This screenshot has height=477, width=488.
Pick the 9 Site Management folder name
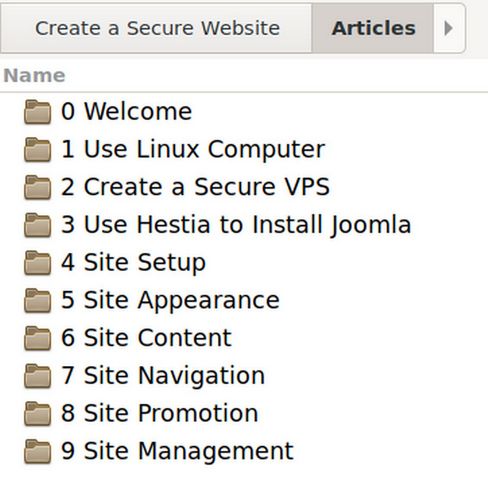pos(177,451)
